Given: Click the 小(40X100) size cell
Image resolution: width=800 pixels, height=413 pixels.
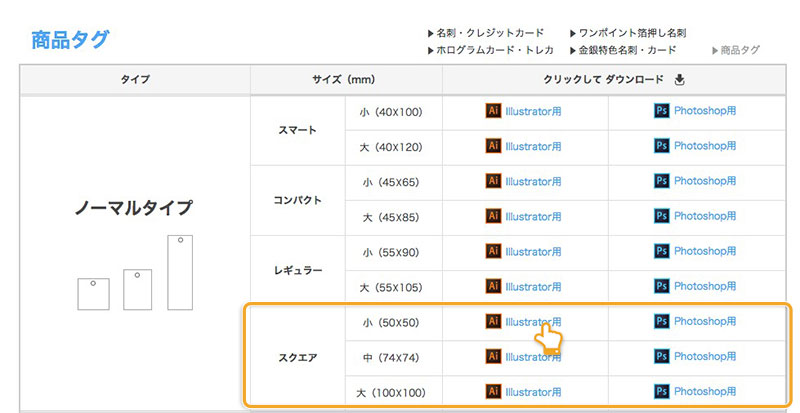Looking at the screenshot, I should coord(393,112).
